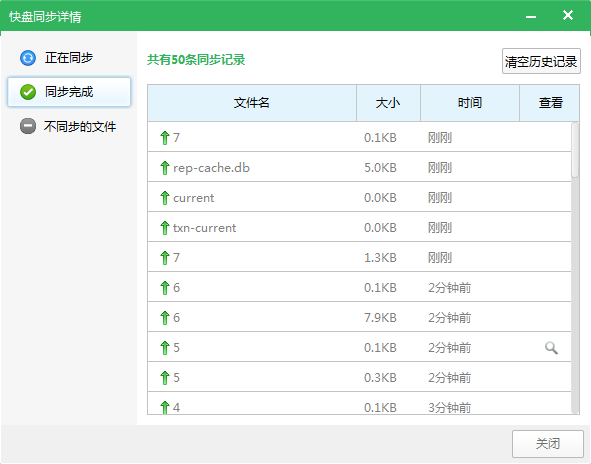Click the 文件名 column header

252,103
